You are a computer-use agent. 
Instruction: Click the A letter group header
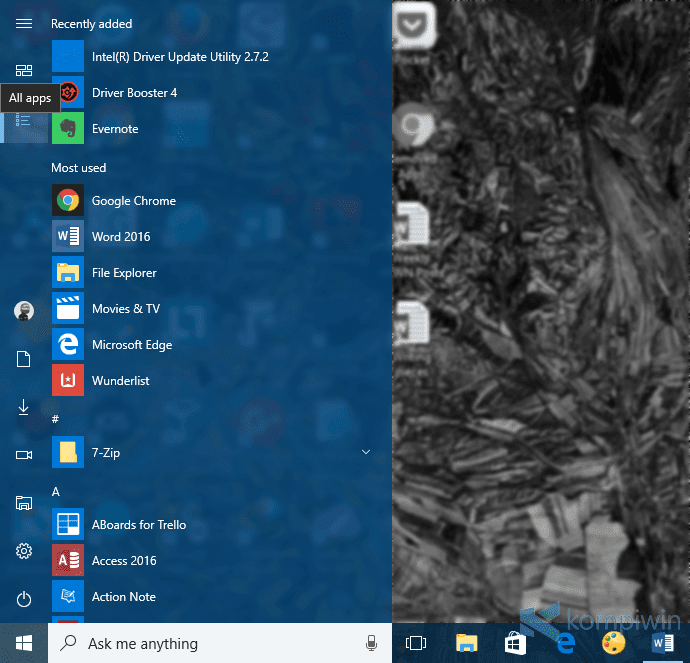pyautogui.click(x=55, y=491)
